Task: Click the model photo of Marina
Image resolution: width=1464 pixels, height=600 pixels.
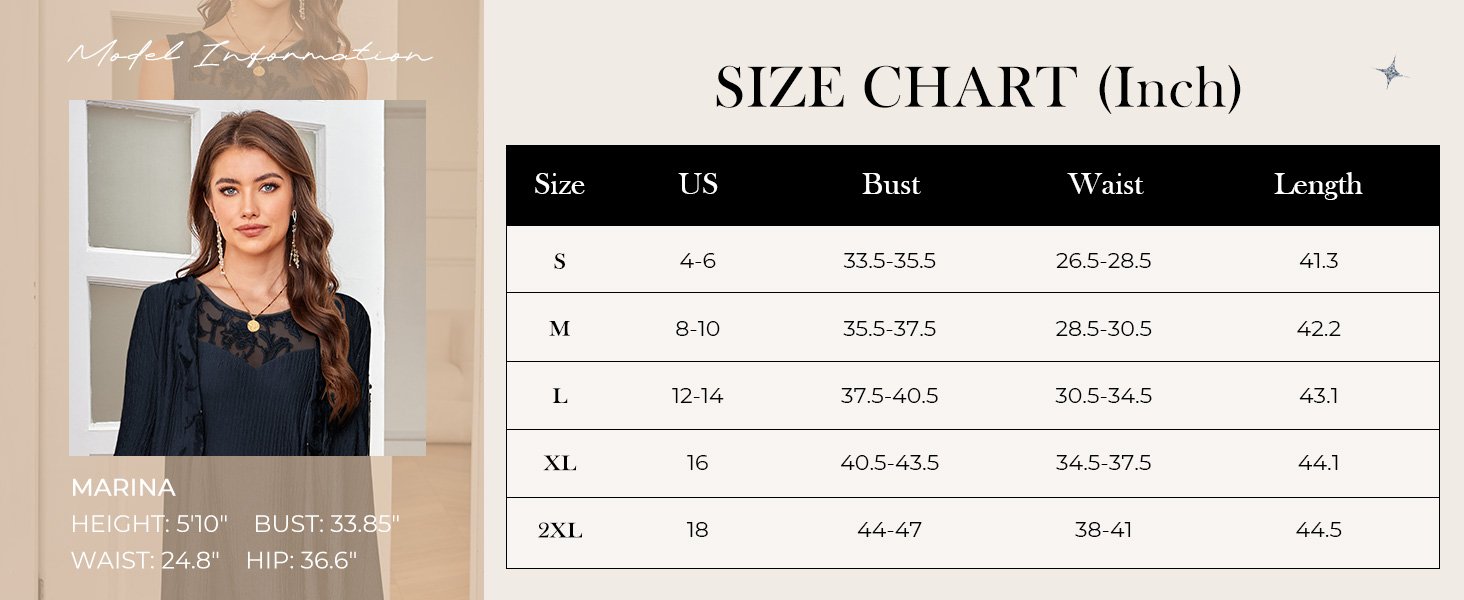Action: tap(247, 278)
